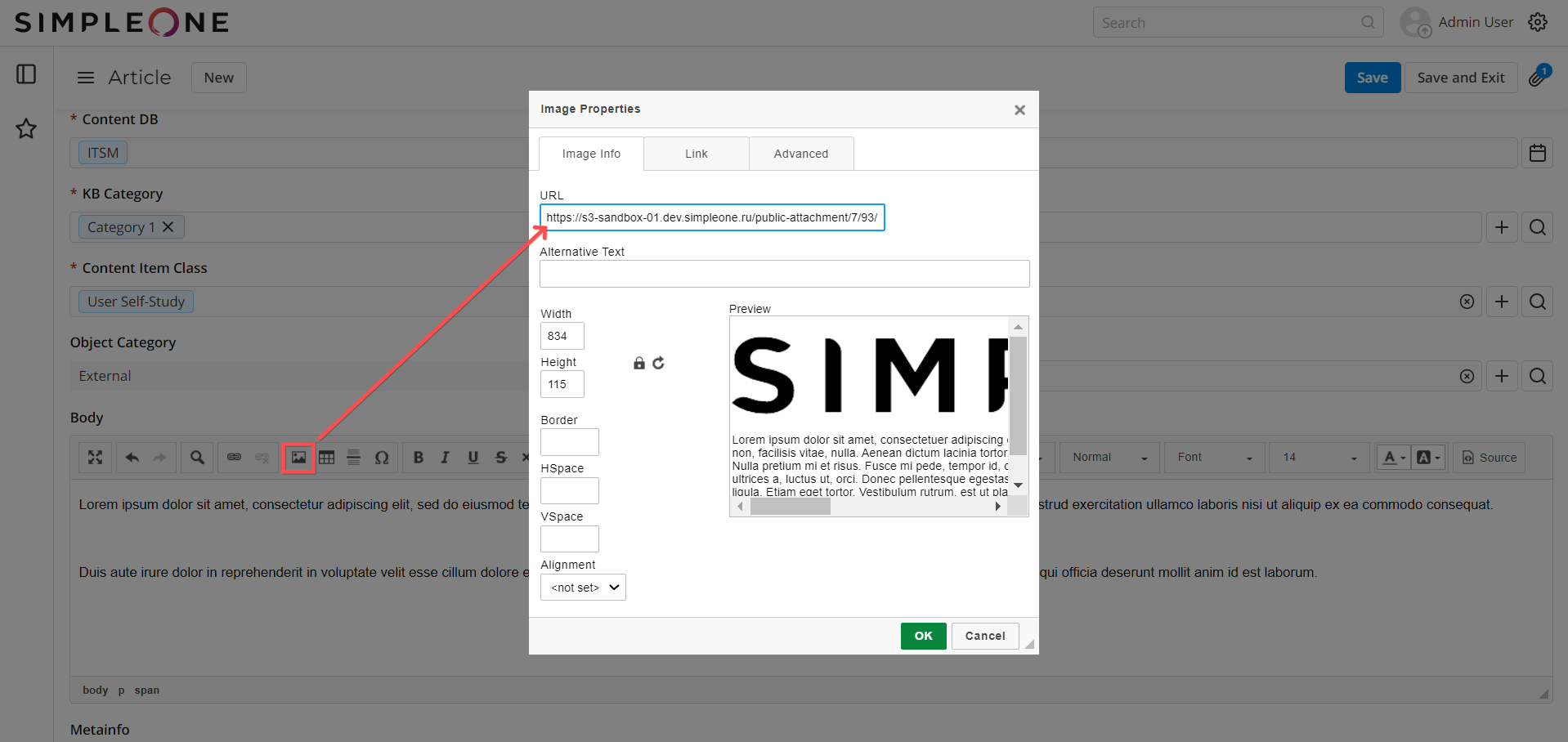
Task: Click the undo arrow in editor toolbar
Action: click(x=132, y=458)
